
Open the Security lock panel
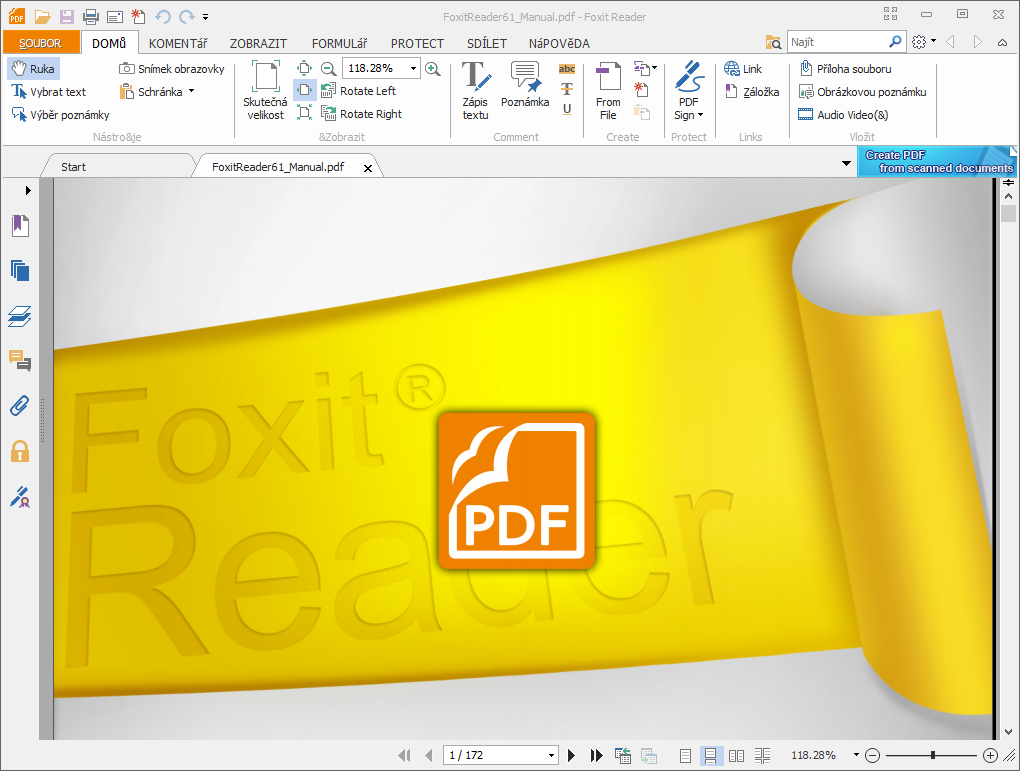(x=20, y=451)
